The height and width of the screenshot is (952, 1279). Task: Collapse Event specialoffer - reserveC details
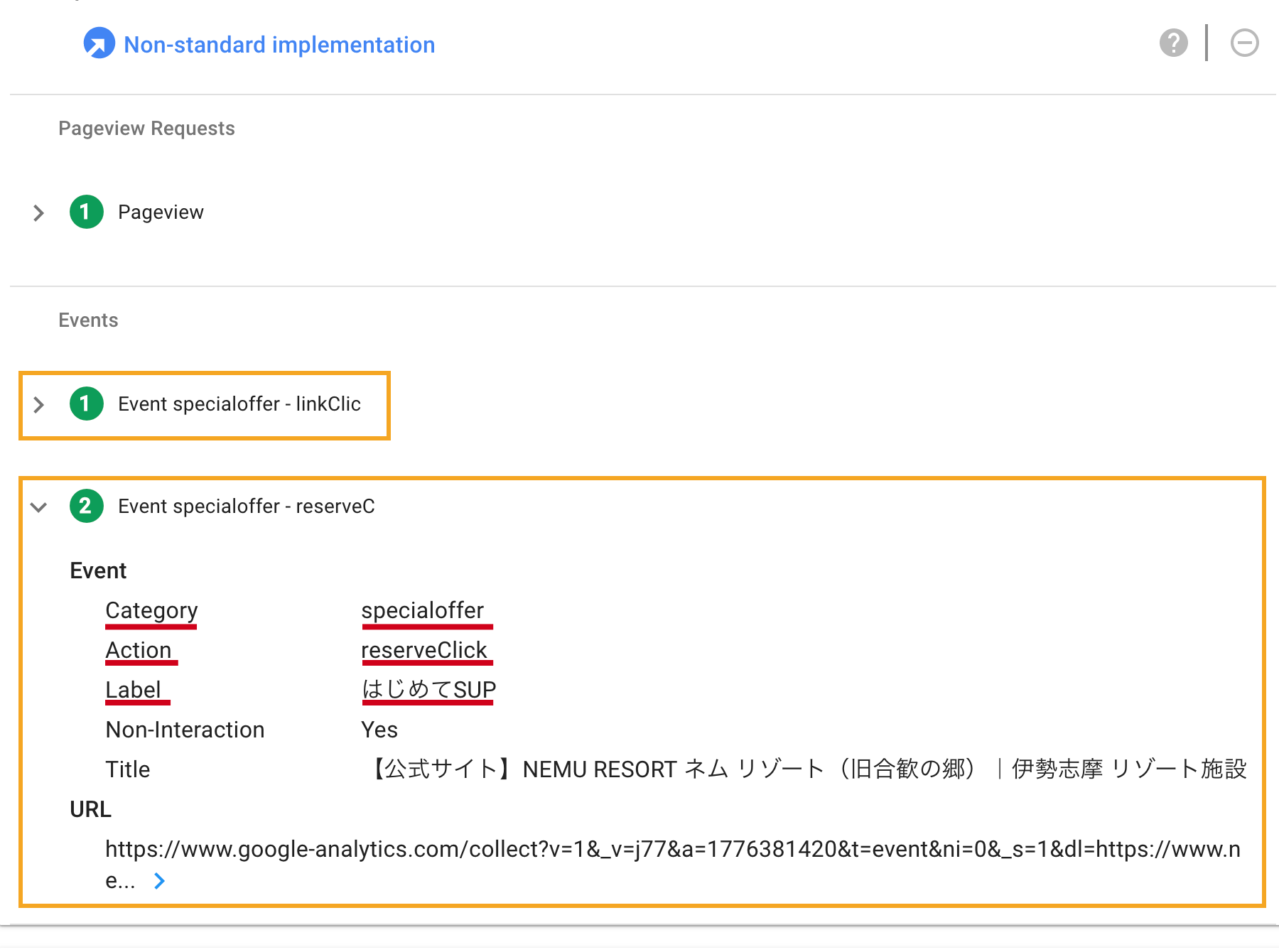coord(38,507)
